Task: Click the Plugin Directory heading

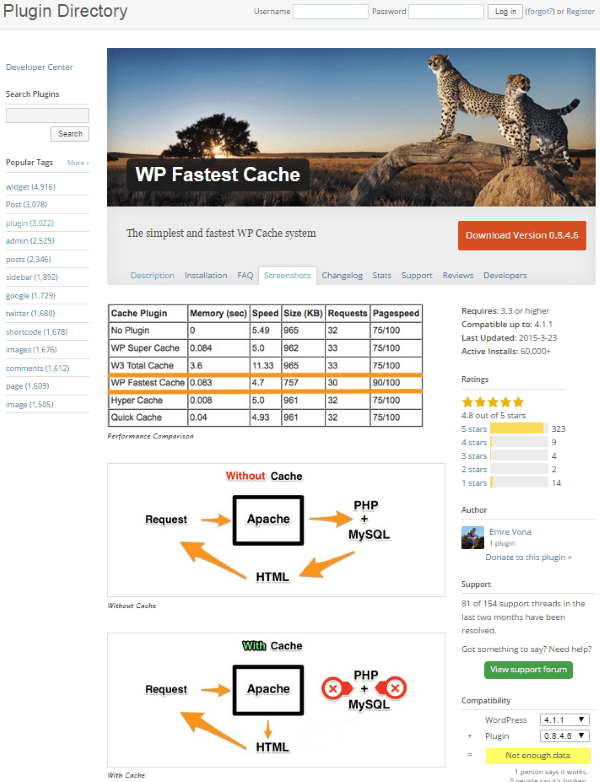Action: pos(65,11)
